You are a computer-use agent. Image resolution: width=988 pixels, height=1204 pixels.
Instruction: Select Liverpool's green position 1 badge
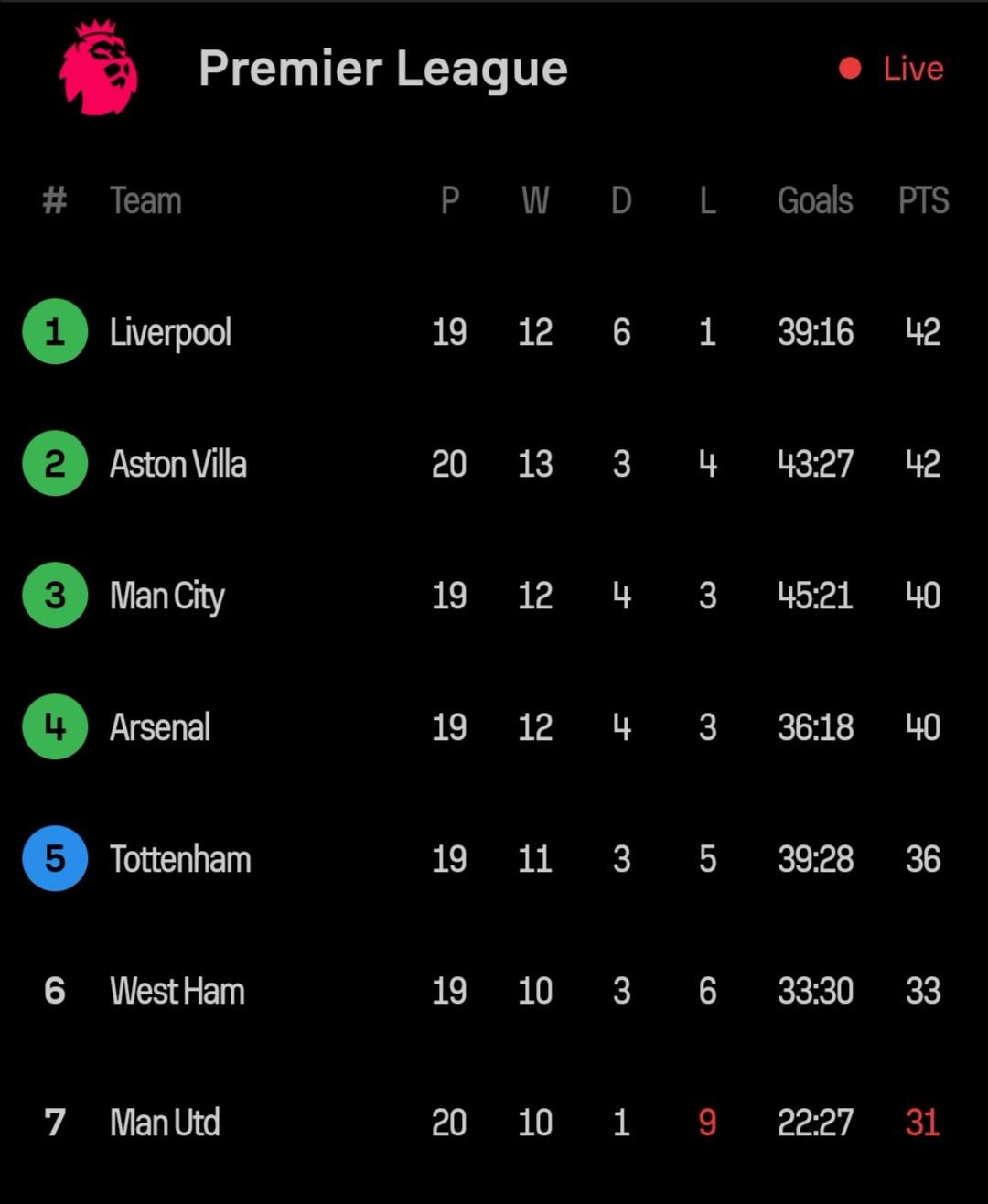pyautogui.click(x=55, y=331)
